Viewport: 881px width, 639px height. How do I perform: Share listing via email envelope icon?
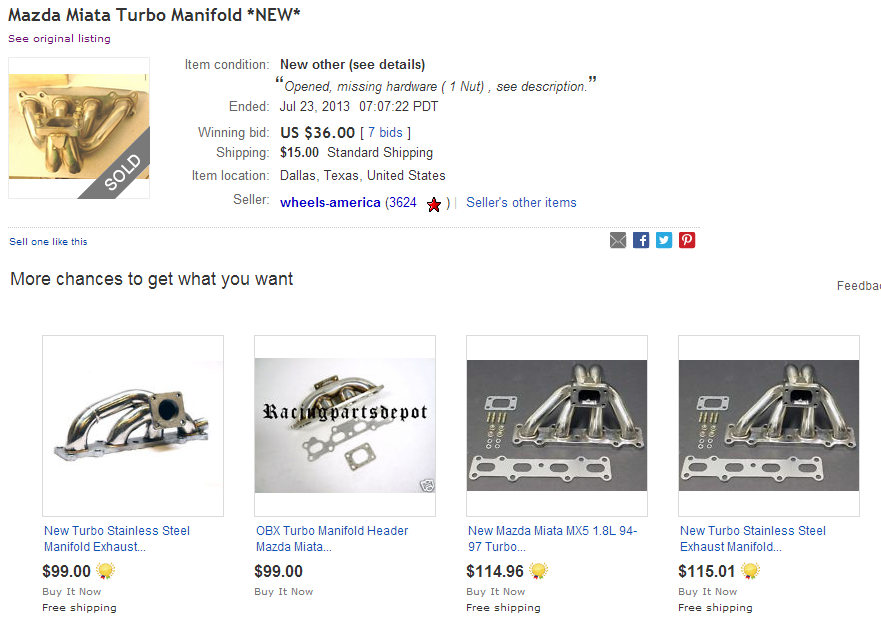pyautogui.click(x=618, y=240)
